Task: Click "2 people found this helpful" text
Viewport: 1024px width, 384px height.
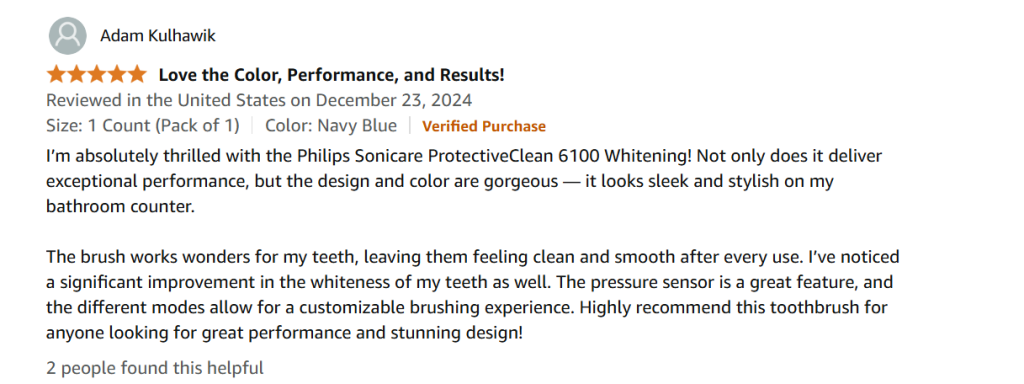Action: pyautogui.click(x=155, y=368)
